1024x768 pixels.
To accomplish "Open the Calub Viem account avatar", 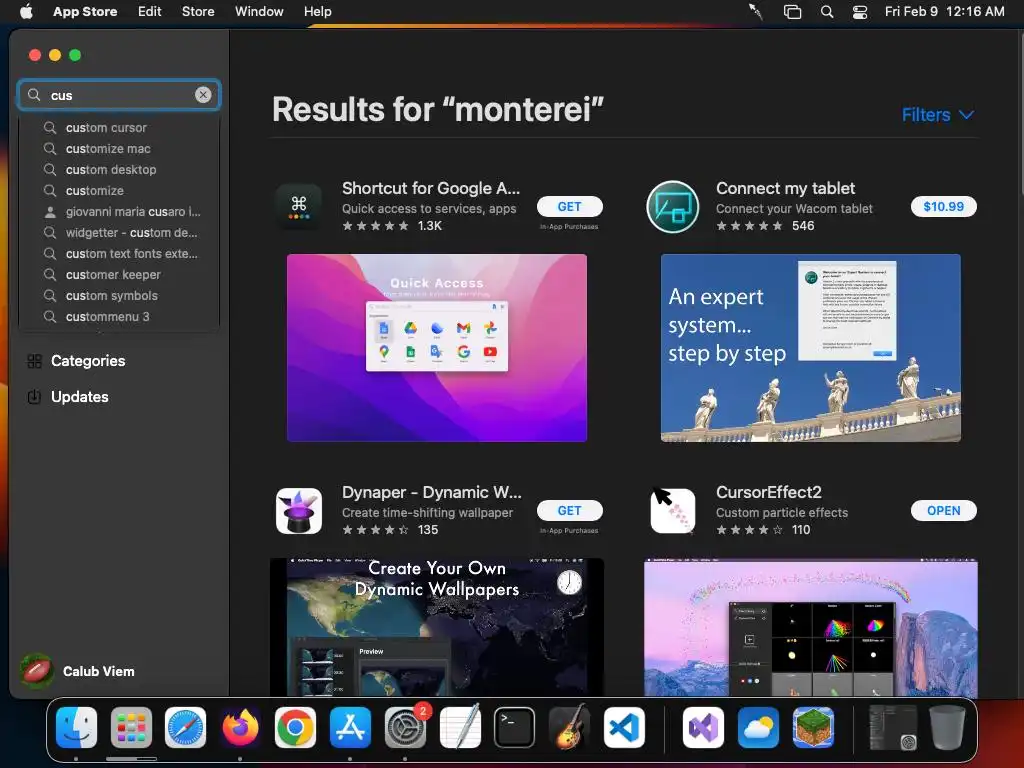I will pyautogui.click(x=37, y=671).
